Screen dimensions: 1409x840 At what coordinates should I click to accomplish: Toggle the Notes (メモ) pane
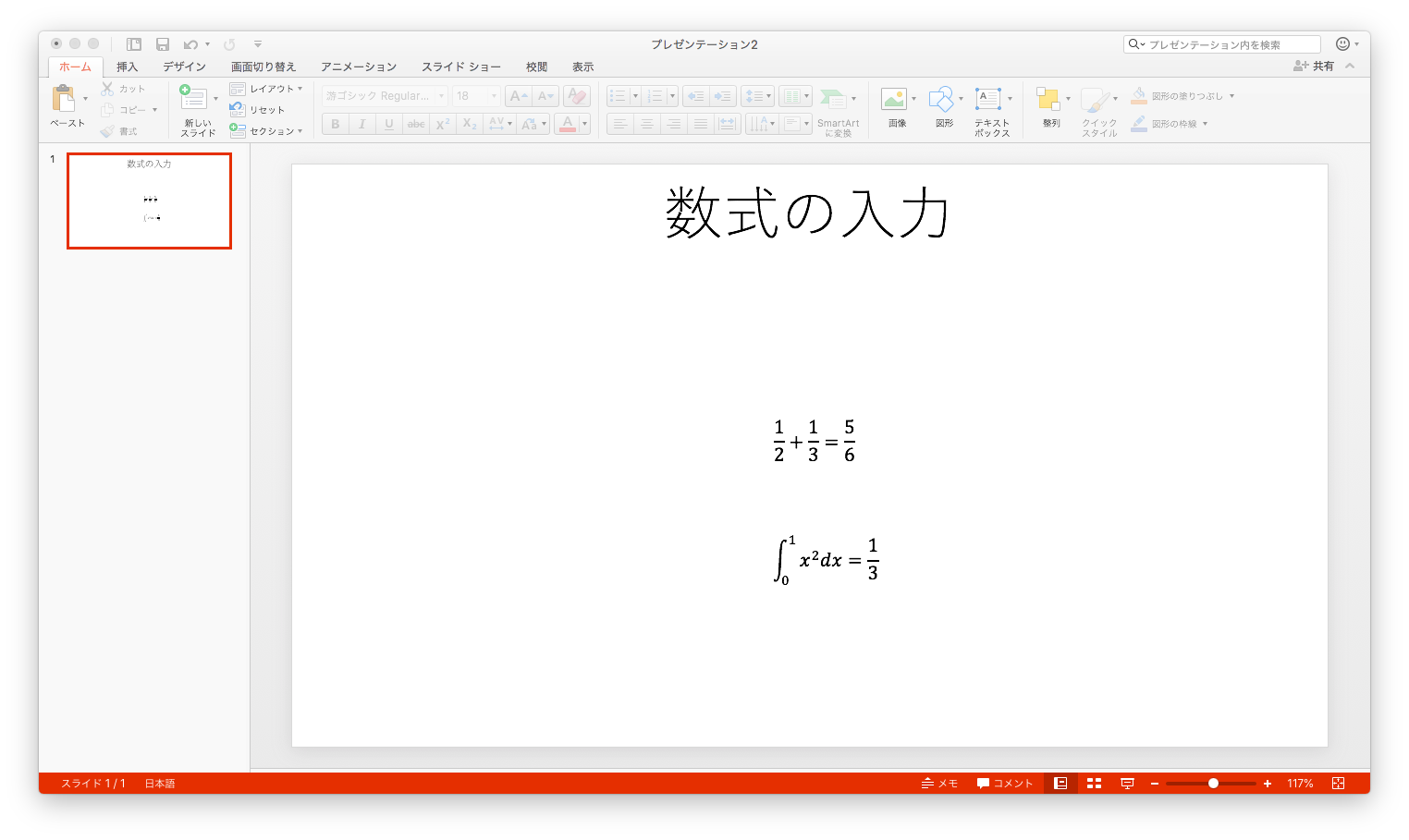coord(939,783)
